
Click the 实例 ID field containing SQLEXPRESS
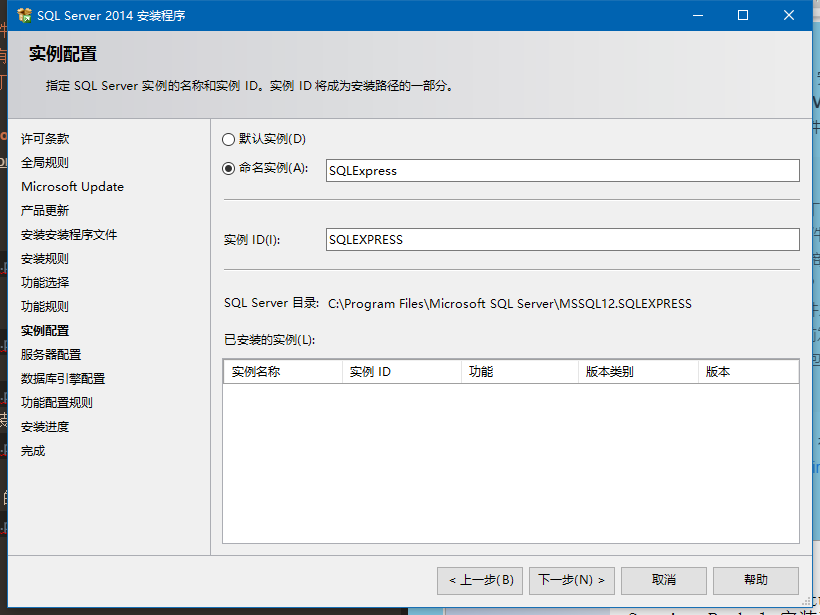[x=563, y=240]
